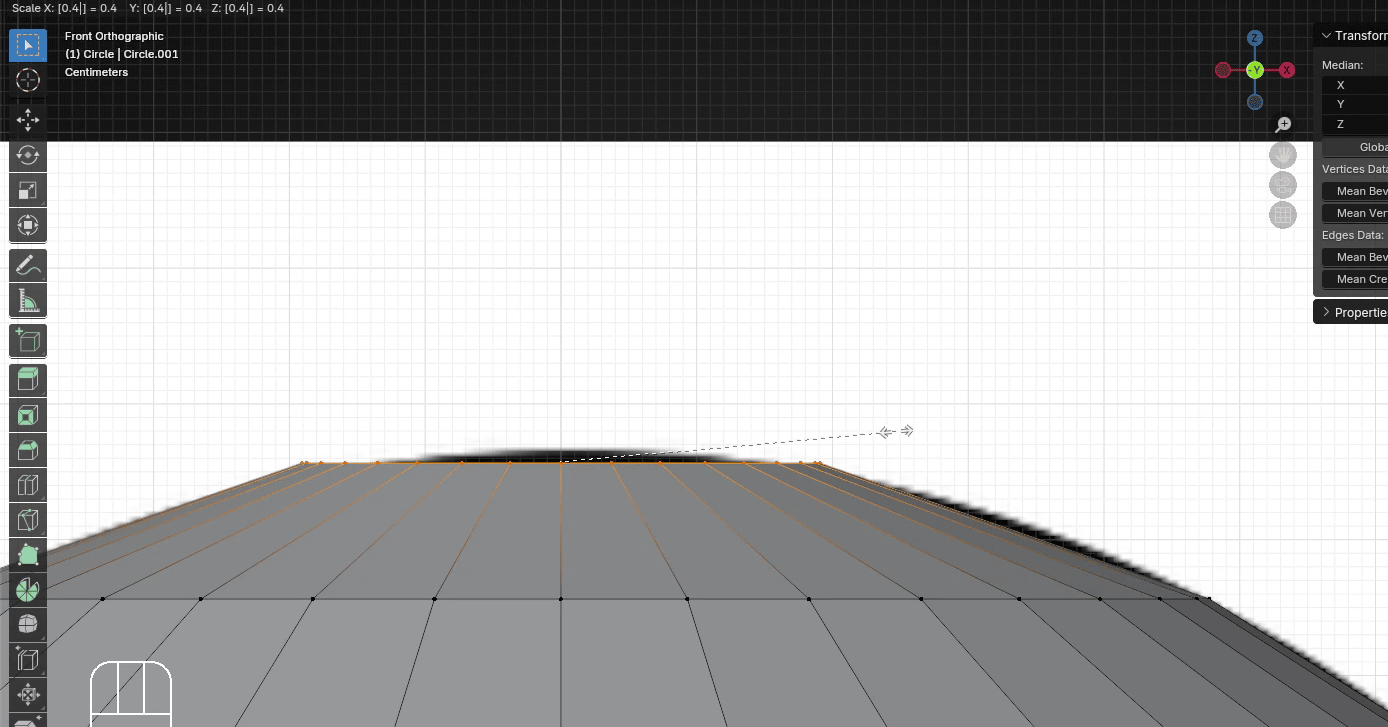This screenshot has width=1388, height=727.
Task: Choose the Extrude Region tool
Action: pos(28,380)
